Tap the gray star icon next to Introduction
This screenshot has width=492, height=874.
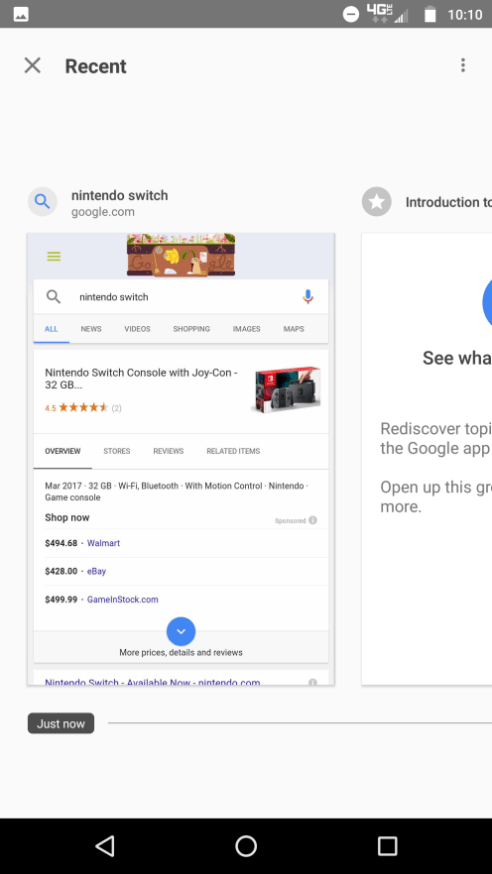click(x=377, y=201)
